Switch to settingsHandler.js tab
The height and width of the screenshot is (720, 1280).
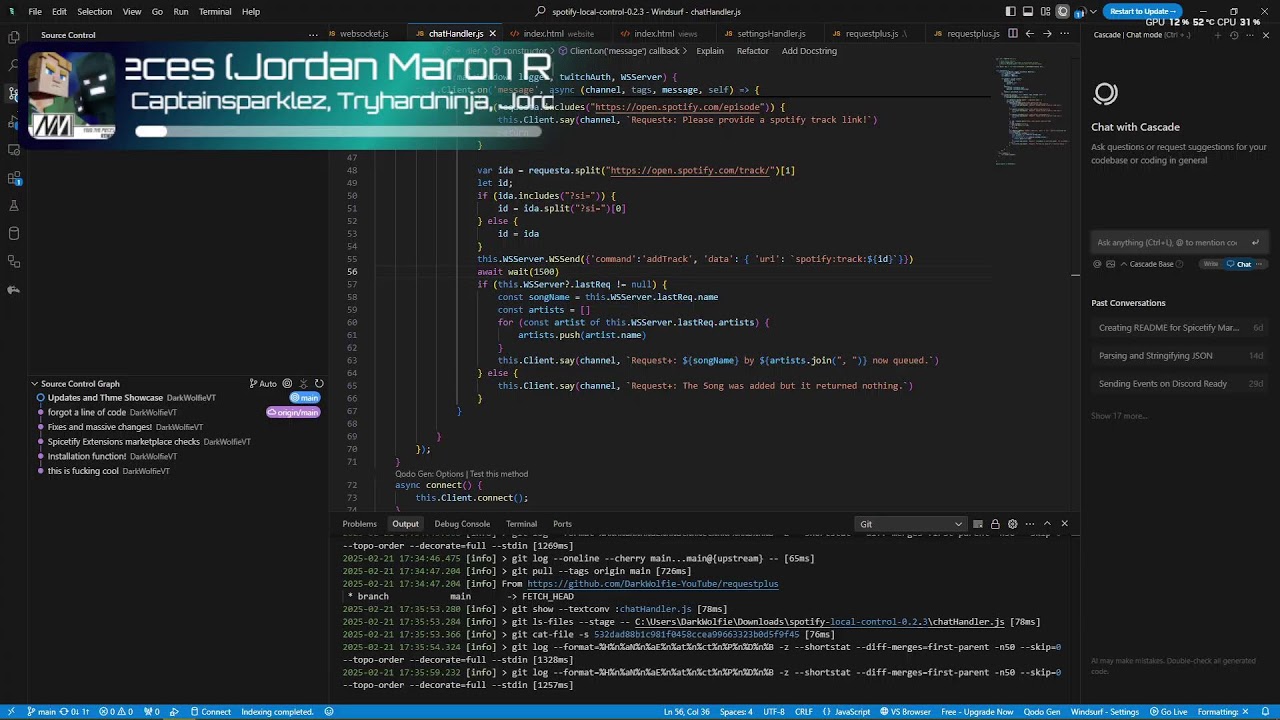click(x=771, y=34)
